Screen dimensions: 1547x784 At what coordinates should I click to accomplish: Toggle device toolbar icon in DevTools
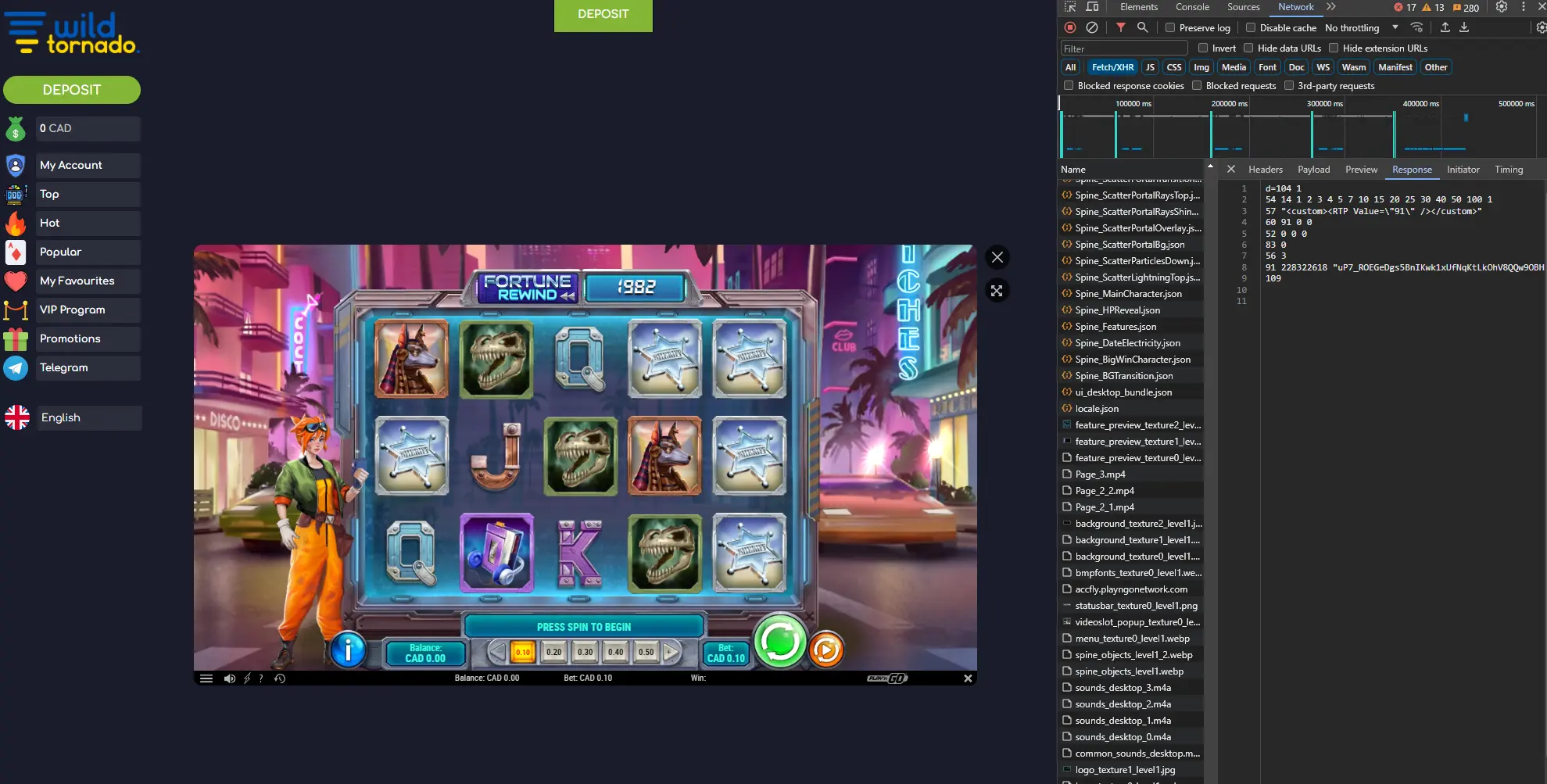point(1092,7)
